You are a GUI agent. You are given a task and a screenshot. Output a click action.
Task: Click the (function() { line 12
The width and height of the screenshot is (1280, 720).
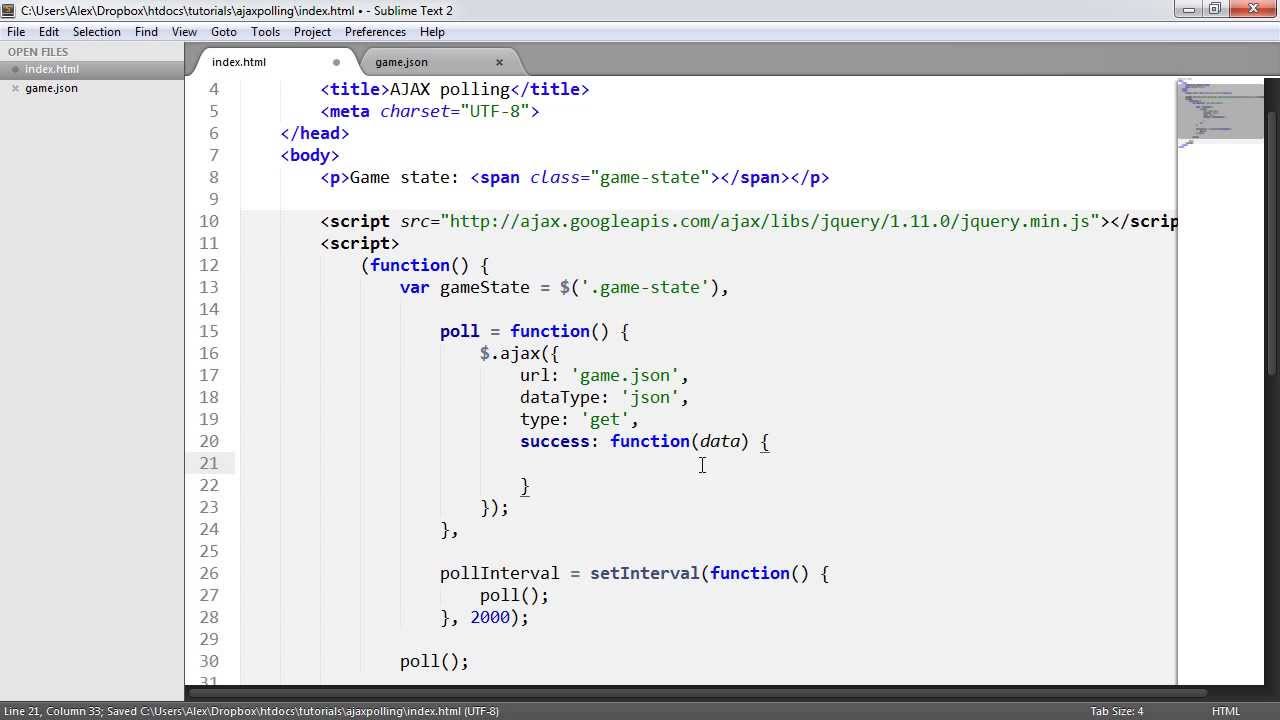click(x=425, y=265)
